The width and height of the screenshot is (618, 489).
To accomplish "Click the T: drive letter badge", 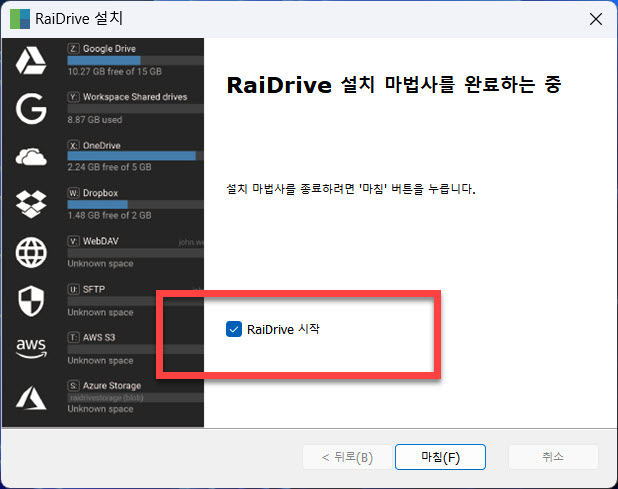I will pos(73,338).
